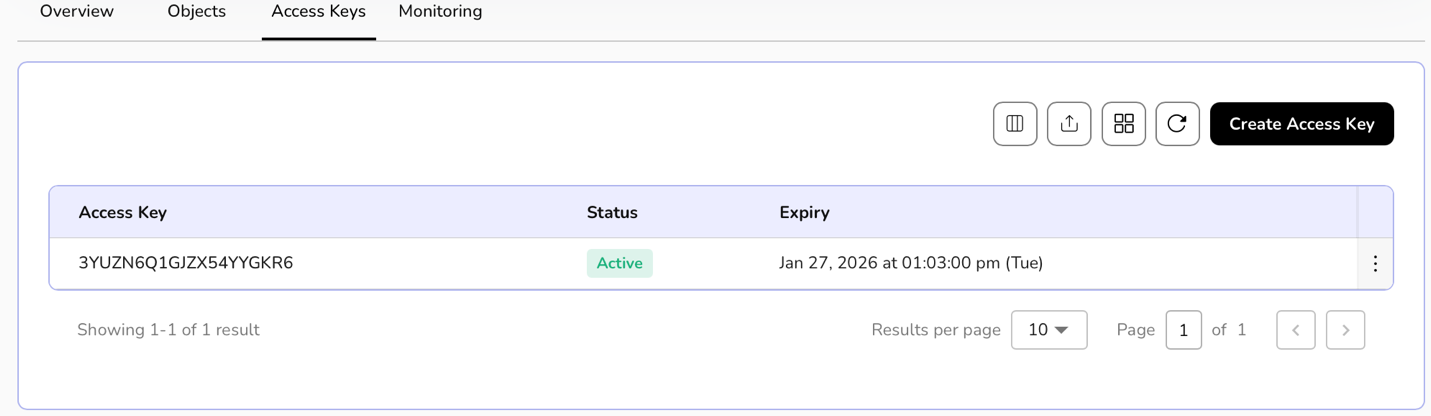Click the export upload icon
Image resolution: width=1431 pixels, height=416 pixels.
[x=1069, y=124]
